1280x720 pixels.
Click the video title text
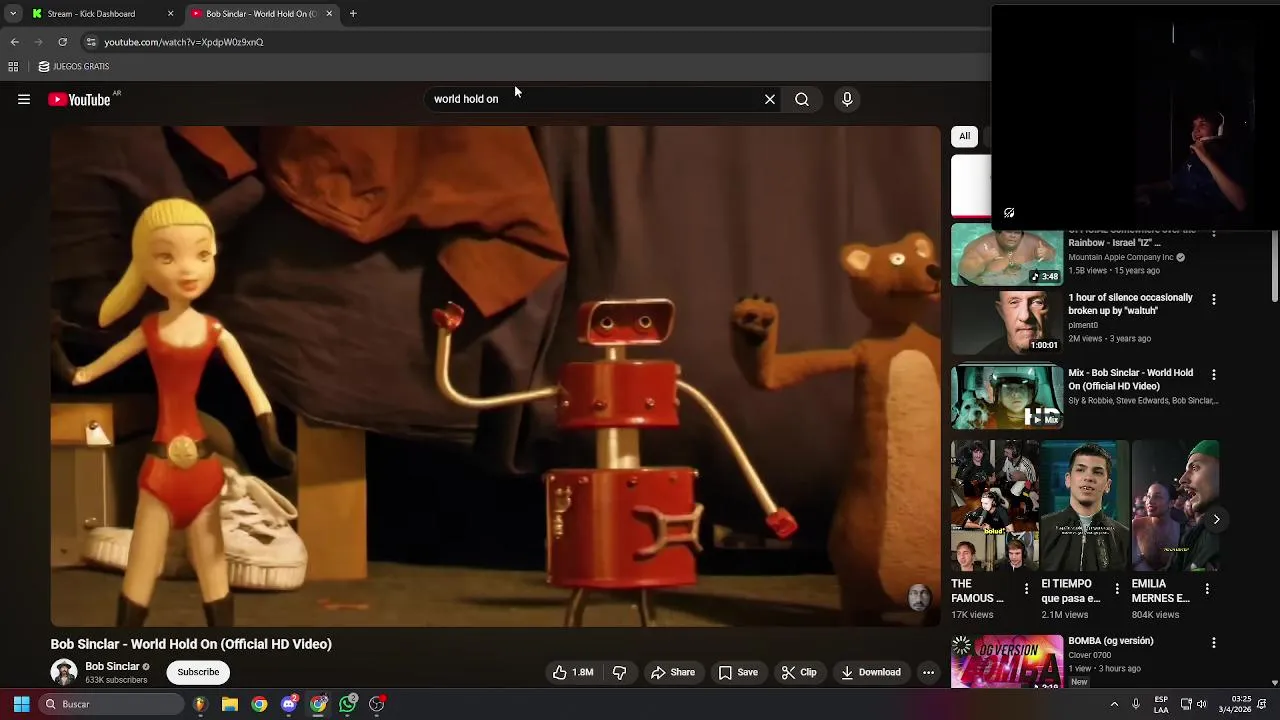(191, 644)
